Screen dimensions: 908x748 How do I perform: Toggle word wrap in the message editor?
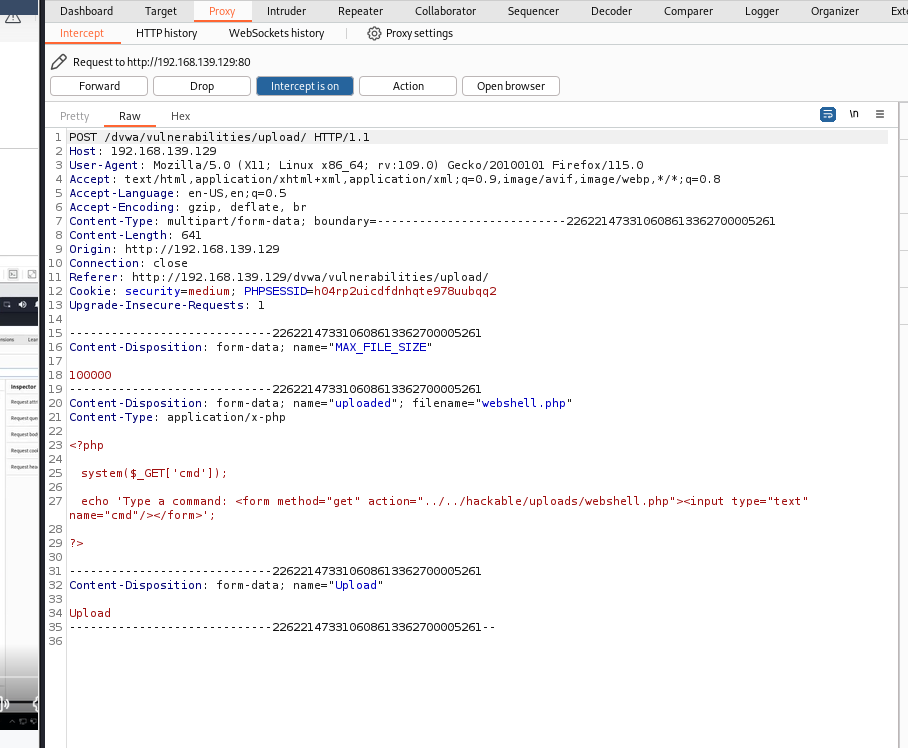(828, 115)
